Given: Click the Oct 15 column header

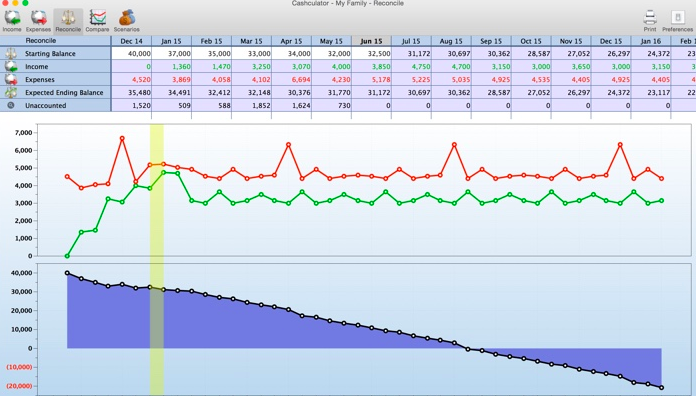Looking at the screenshot, I should [x=531, y=41].
